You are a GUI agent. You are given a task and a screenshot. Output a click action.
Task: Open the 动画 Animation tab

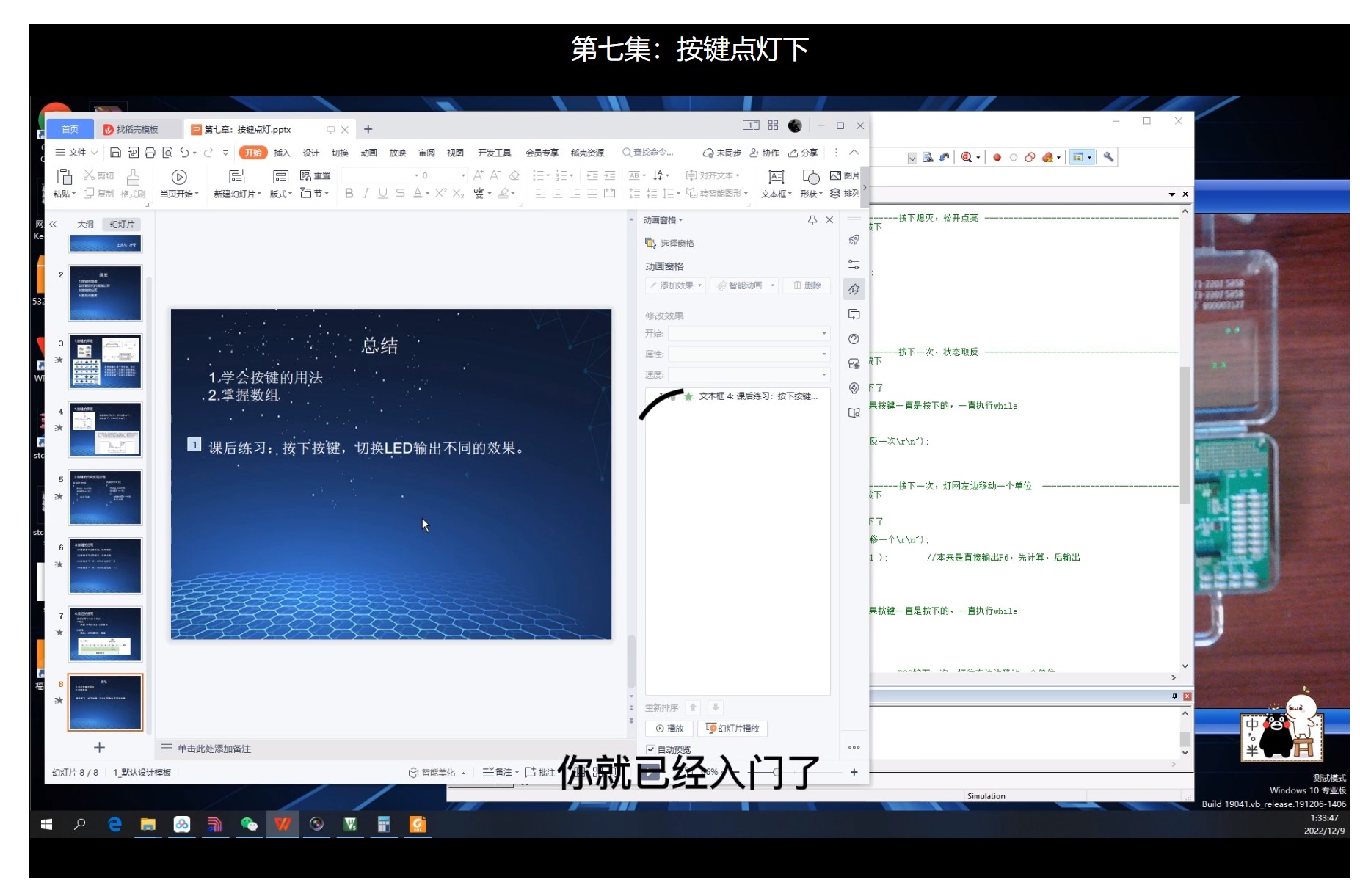[x=368, y=153]
